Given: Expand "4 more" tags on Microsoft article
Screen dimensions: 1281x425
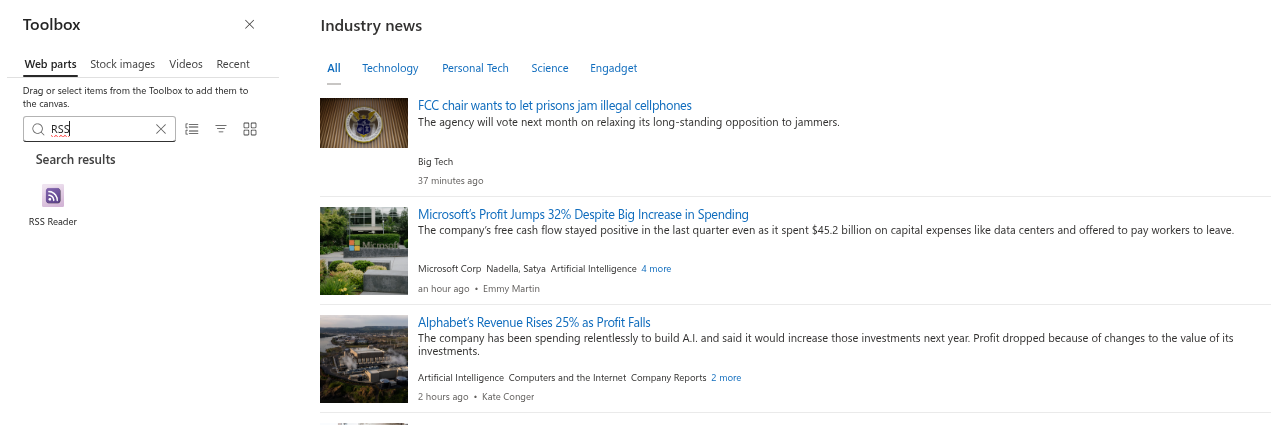Looking at the screenshot, I should click(x=656, y=269).
